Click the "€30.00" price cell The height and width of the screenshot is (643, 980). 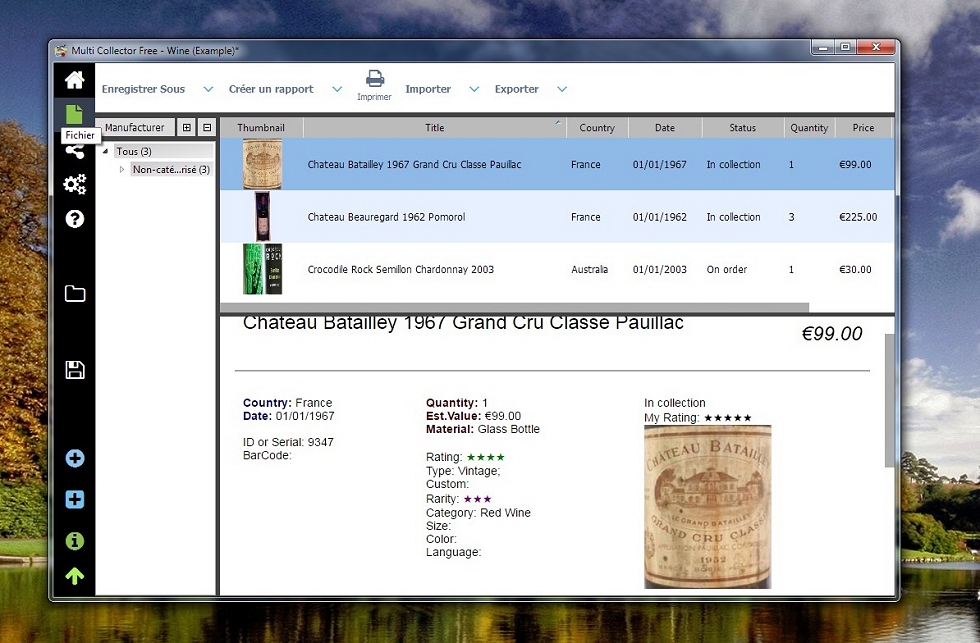[855, 269]
